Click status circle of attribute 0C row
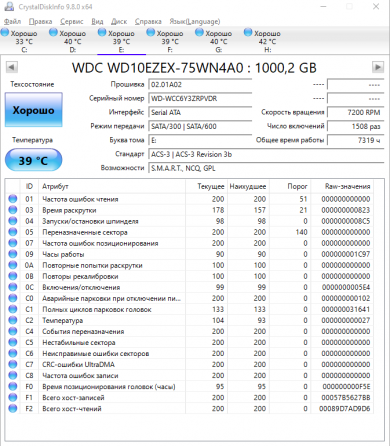390x446 pixels. pyautogui.click(x=13, y=287)
